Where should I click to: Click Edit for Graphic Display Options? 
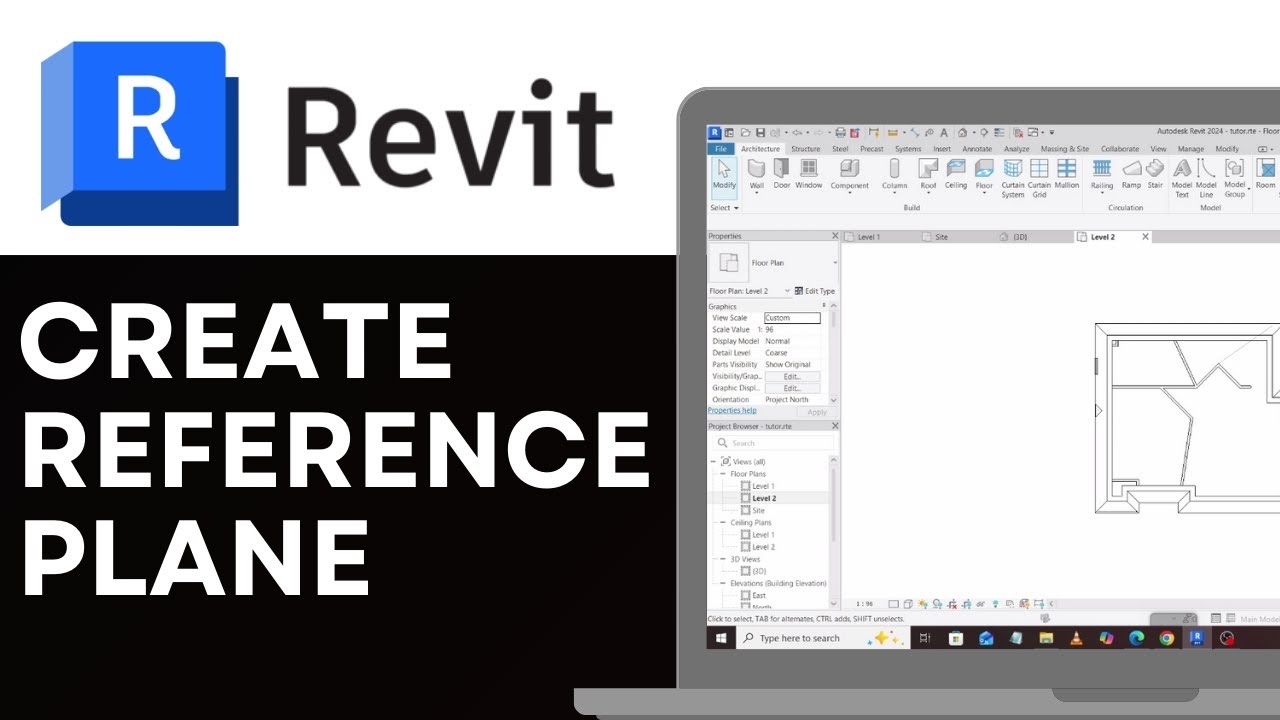[x=792, y=388]
